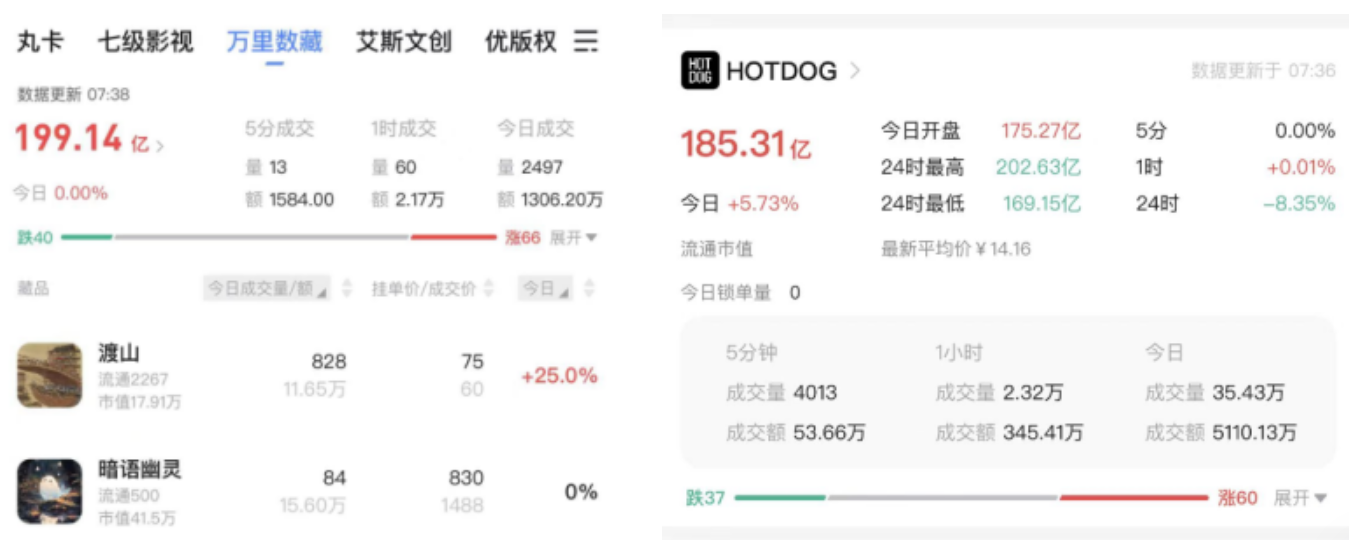Open the 暗语幽灵 collectible thumbnail
The height and width of the screenshot is (540, 1349).
tap(50, 491)
